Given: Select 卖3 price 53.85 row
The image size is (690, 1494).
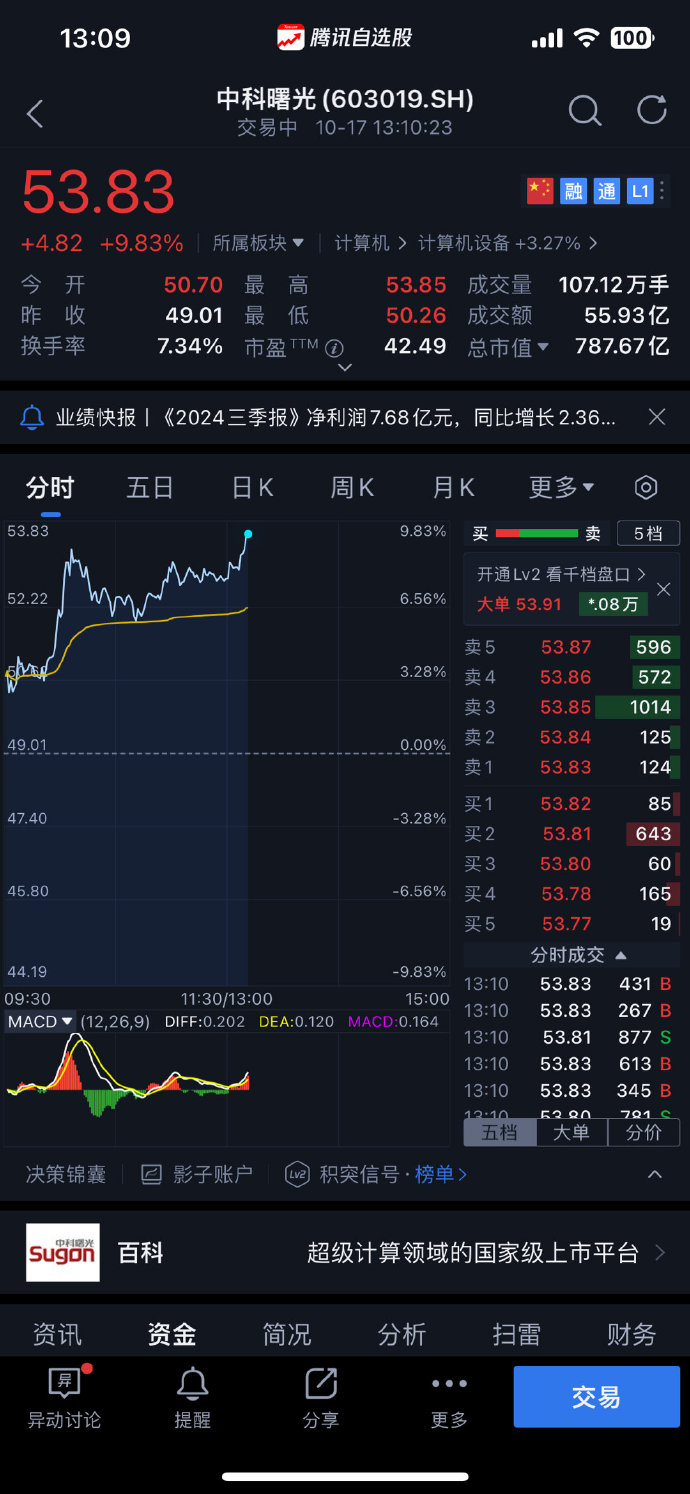Looking at the screenshot, I should [x=572, y=707].
